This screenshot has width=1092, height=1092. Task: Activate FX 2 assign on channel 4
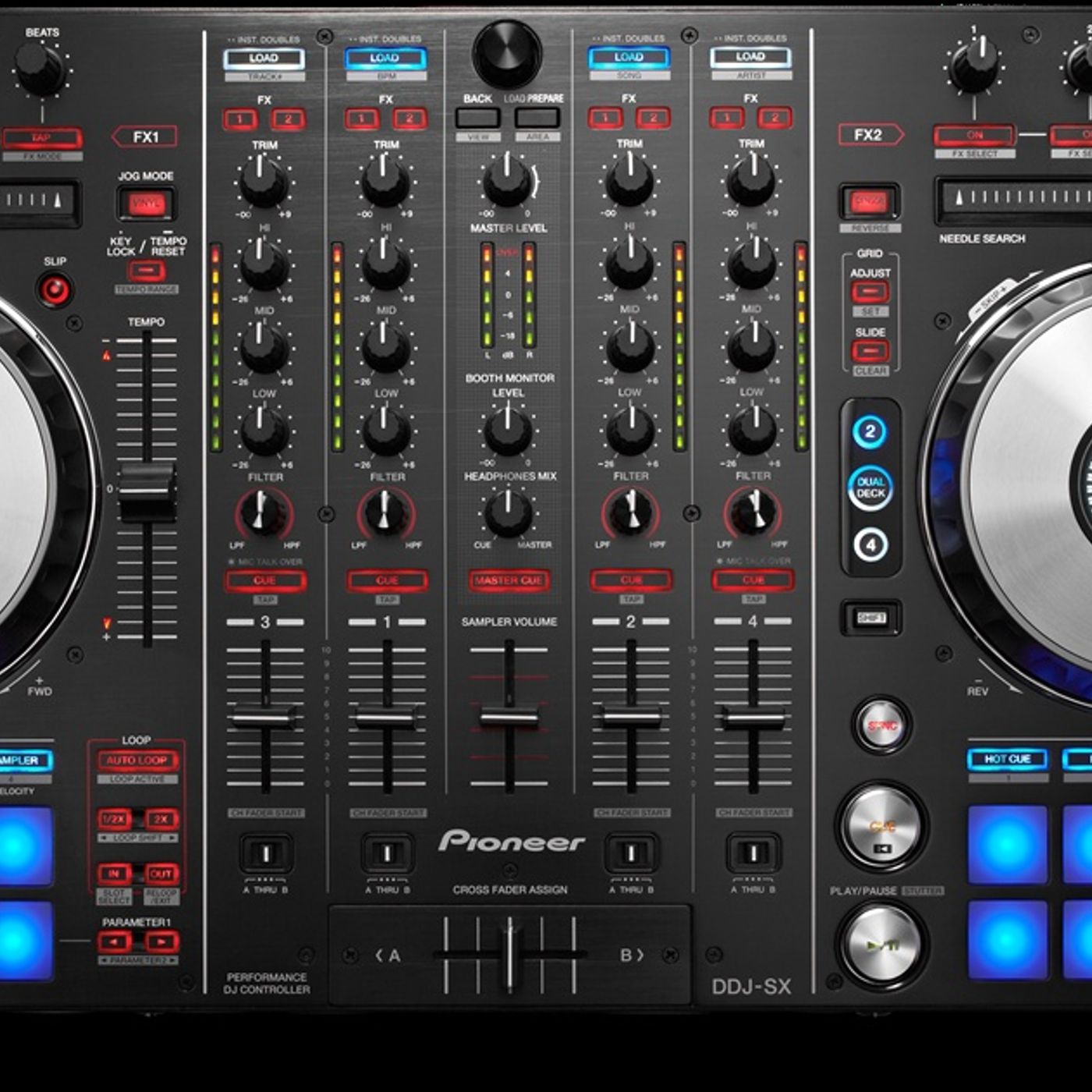pyautogui.click(x=775, y=119)
